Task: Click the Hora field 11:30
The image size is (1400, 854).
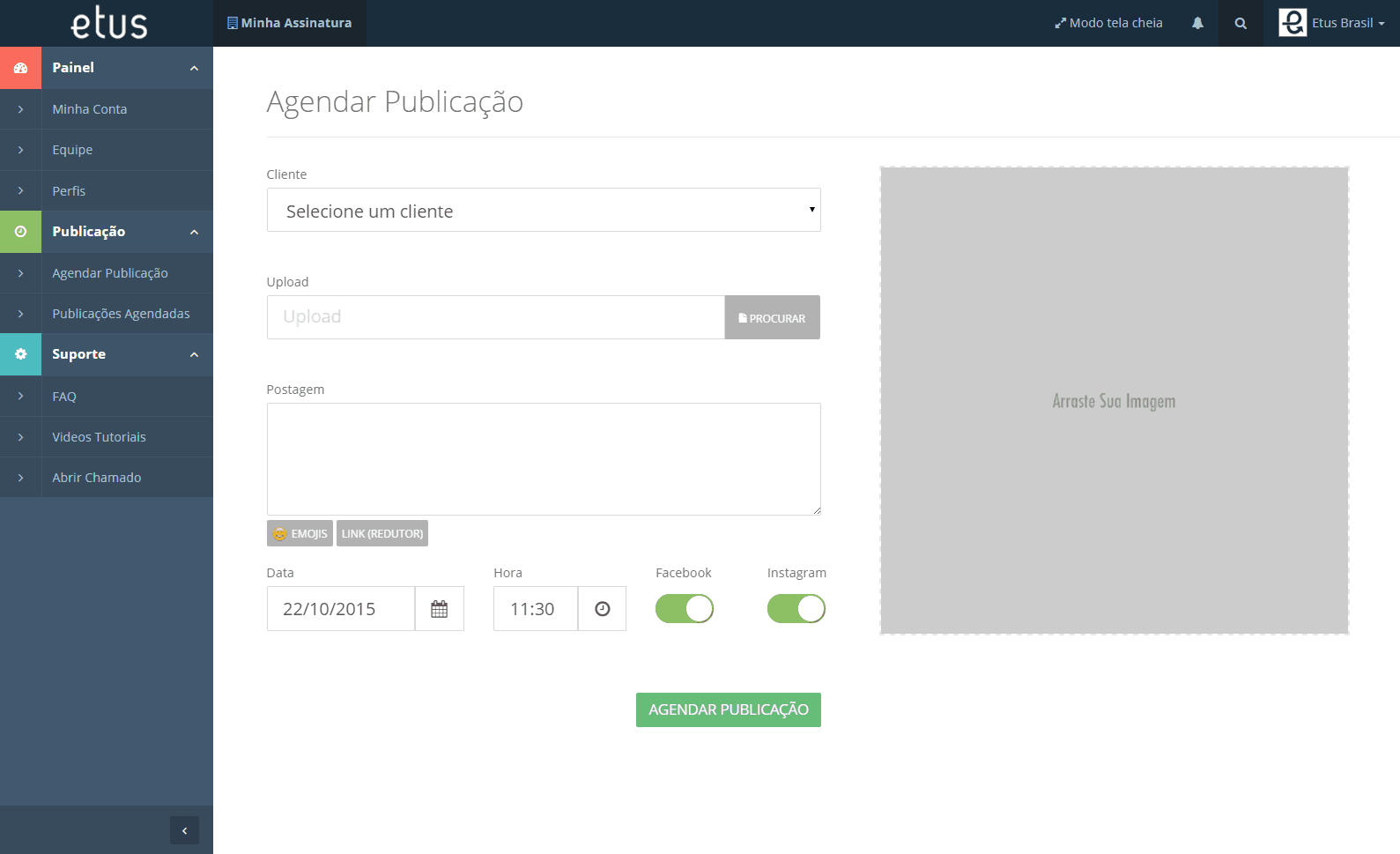Action: (x=536, y=609)
